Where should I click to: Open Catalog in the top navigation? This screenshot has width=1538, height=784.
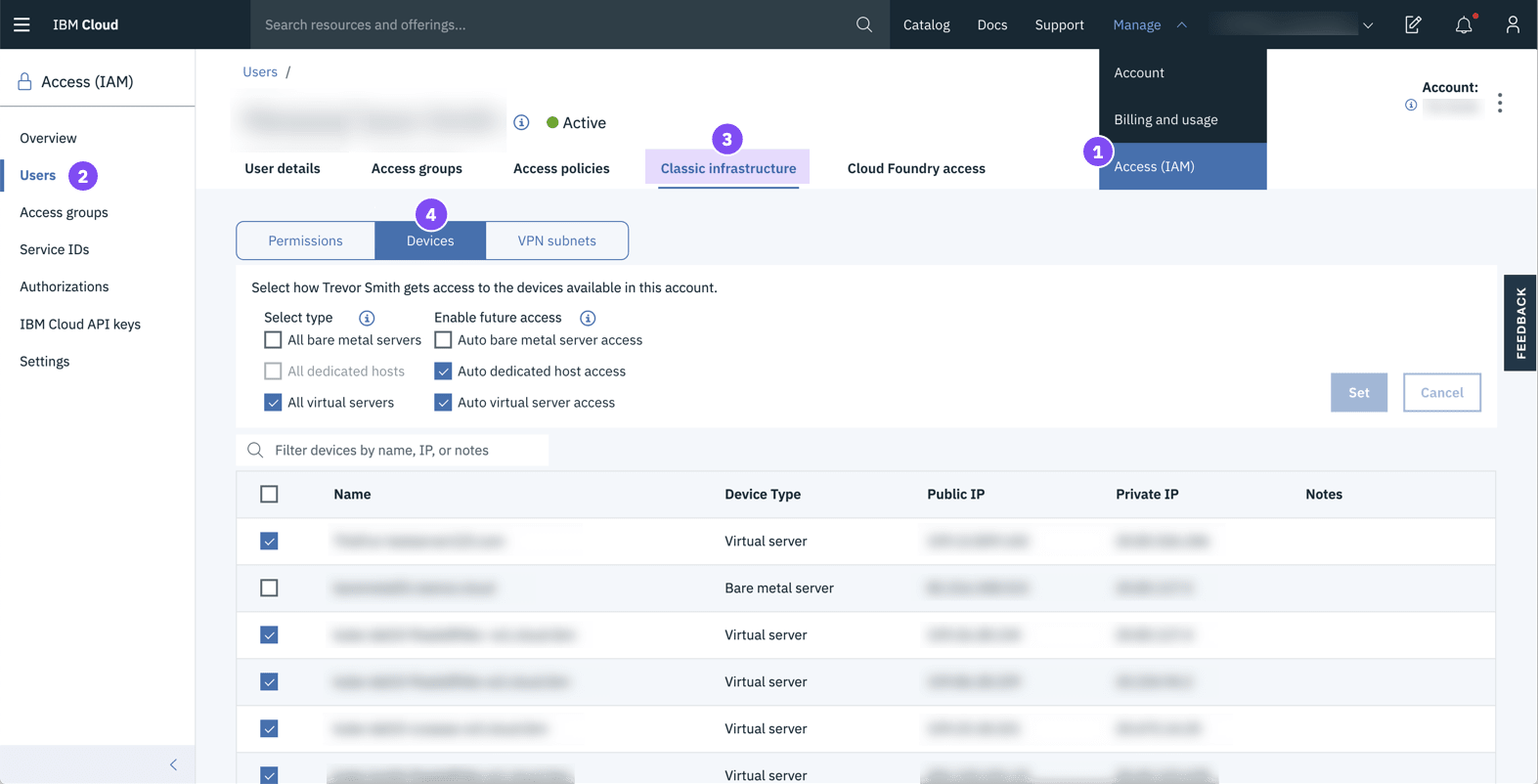(x=926, y=24)
